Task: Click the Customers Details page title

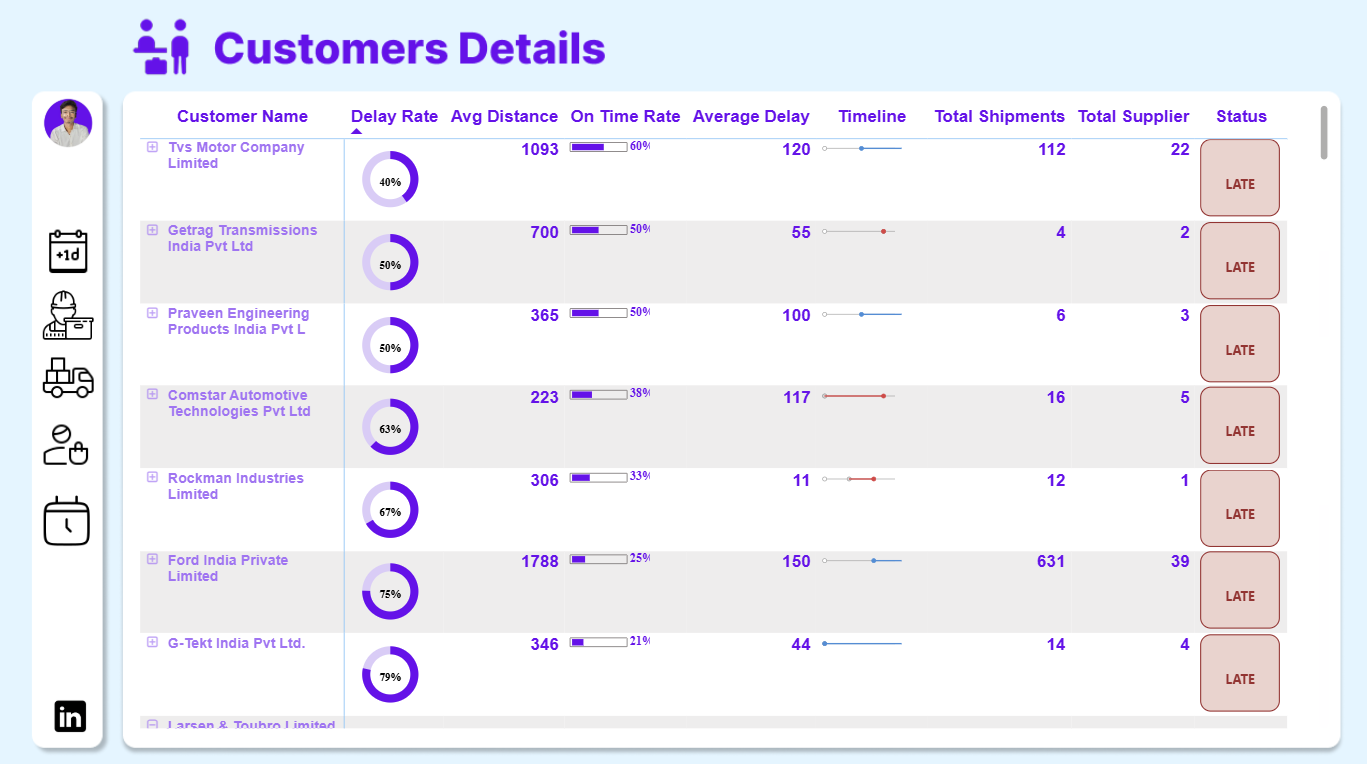Action: point(410,48)
